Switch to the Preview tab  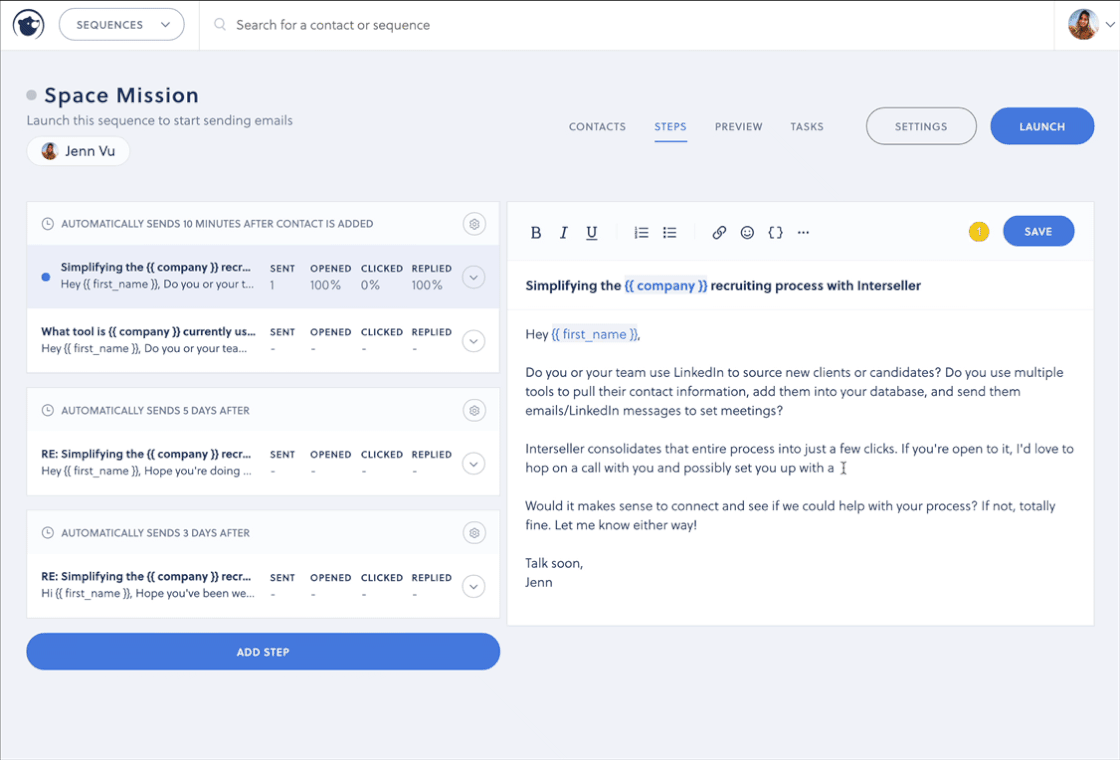[739, 126]
